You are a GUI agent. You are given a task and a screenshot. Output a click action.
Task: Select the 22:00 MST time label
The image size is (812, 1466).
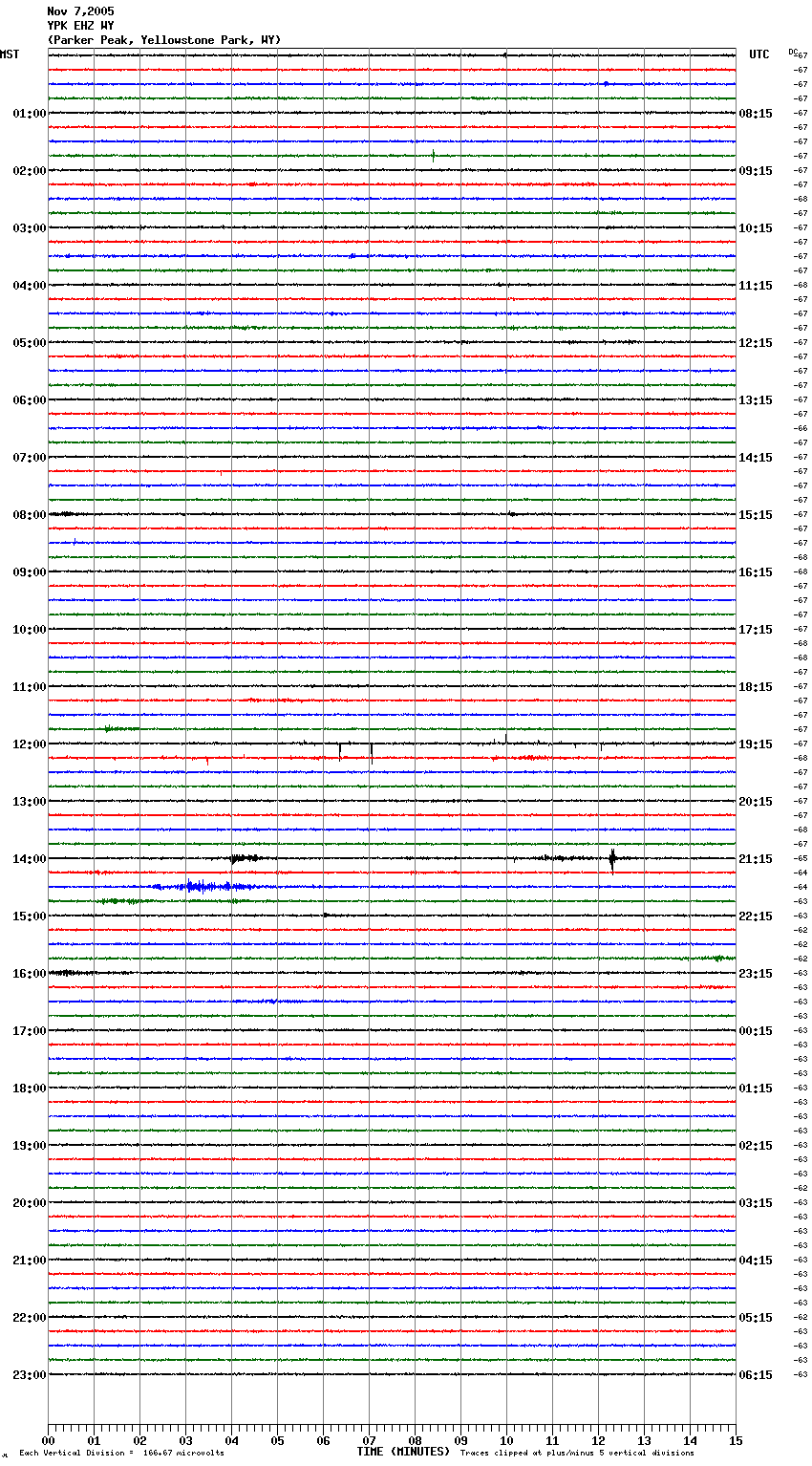[30, 1318]
